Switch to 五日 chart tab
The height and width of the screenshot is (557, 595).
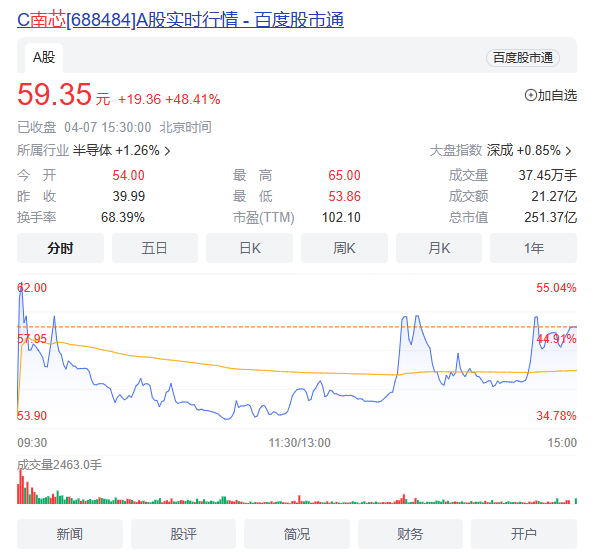coord(155,248)
